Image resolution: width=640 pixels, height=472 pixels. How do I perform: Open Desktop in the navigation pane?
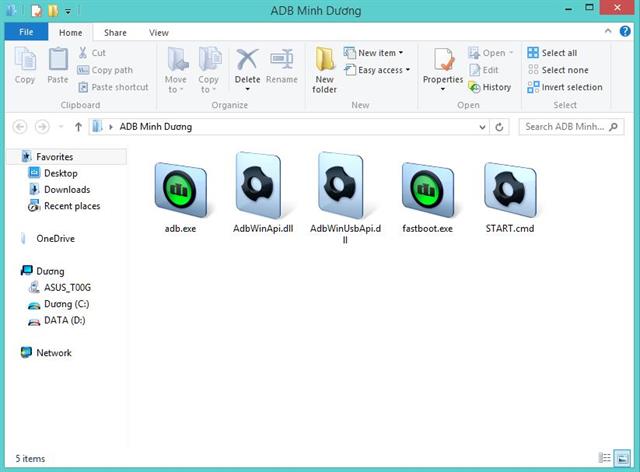pos(53,173)
